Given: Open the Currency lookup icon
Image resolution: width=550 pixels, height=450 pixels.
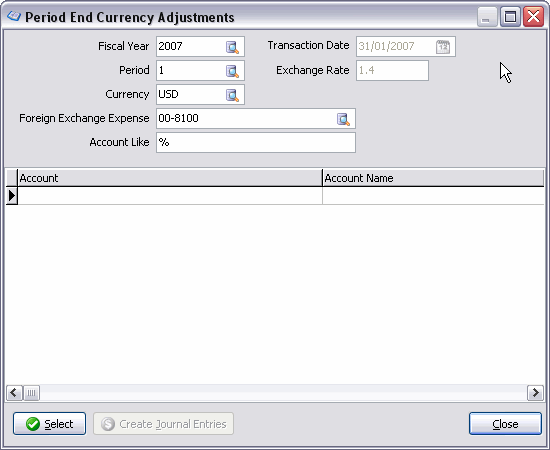Looking at the screenshot, I should [232, 95].
